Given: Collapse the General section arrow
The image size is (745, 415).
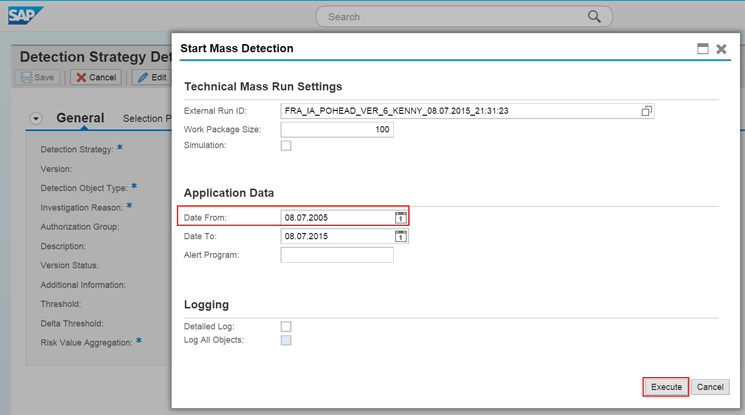Looking at the screenshot, I should point(36,118).
